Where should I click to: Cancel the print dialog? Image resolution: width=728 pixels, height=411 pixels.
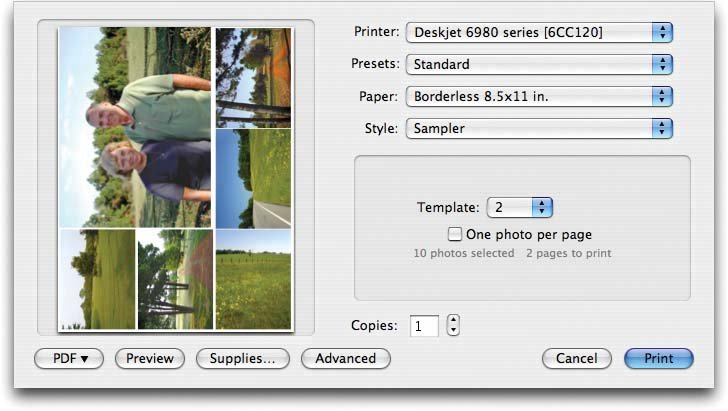tap(576, 358)
